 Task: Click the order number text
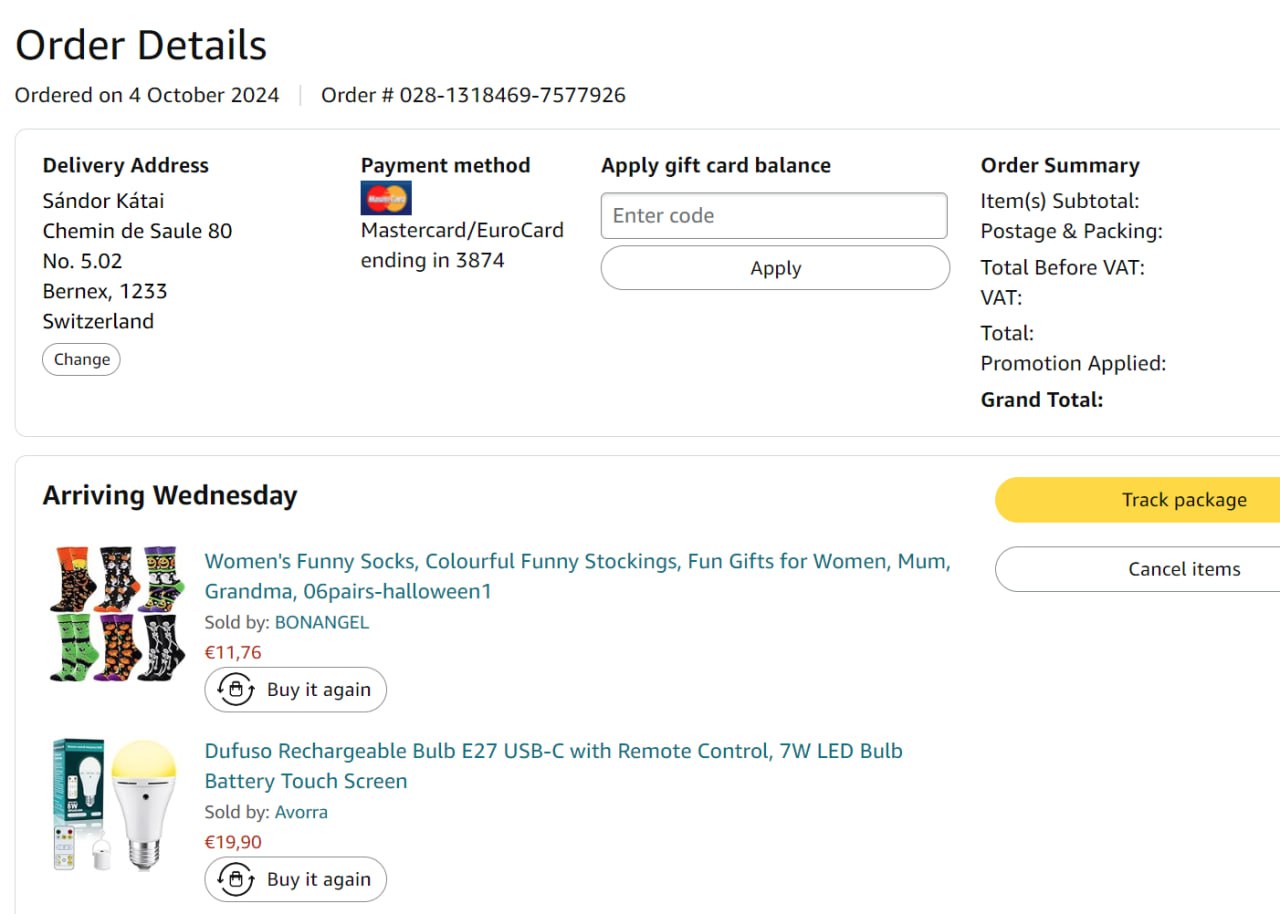click(x=473, y=95)
